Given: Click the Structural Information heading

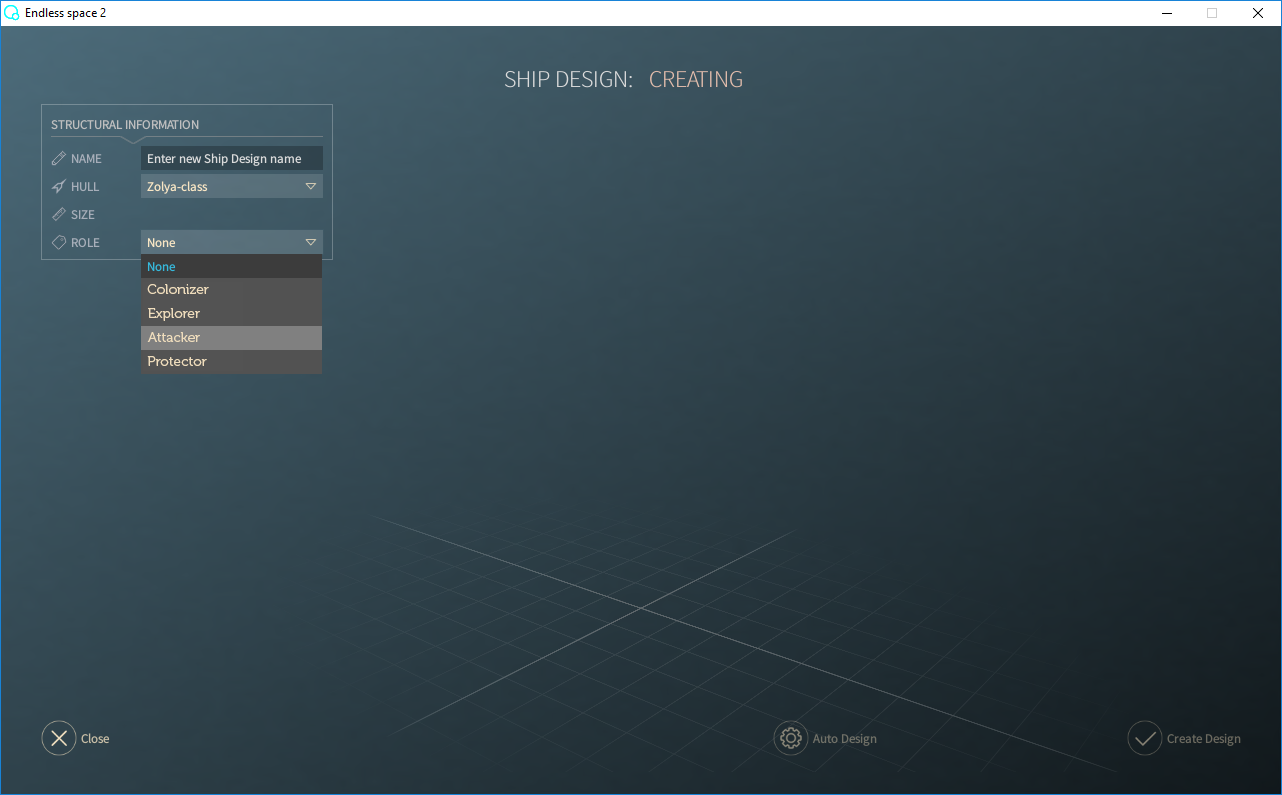Looking at the screenshot, I should [125, 125].
